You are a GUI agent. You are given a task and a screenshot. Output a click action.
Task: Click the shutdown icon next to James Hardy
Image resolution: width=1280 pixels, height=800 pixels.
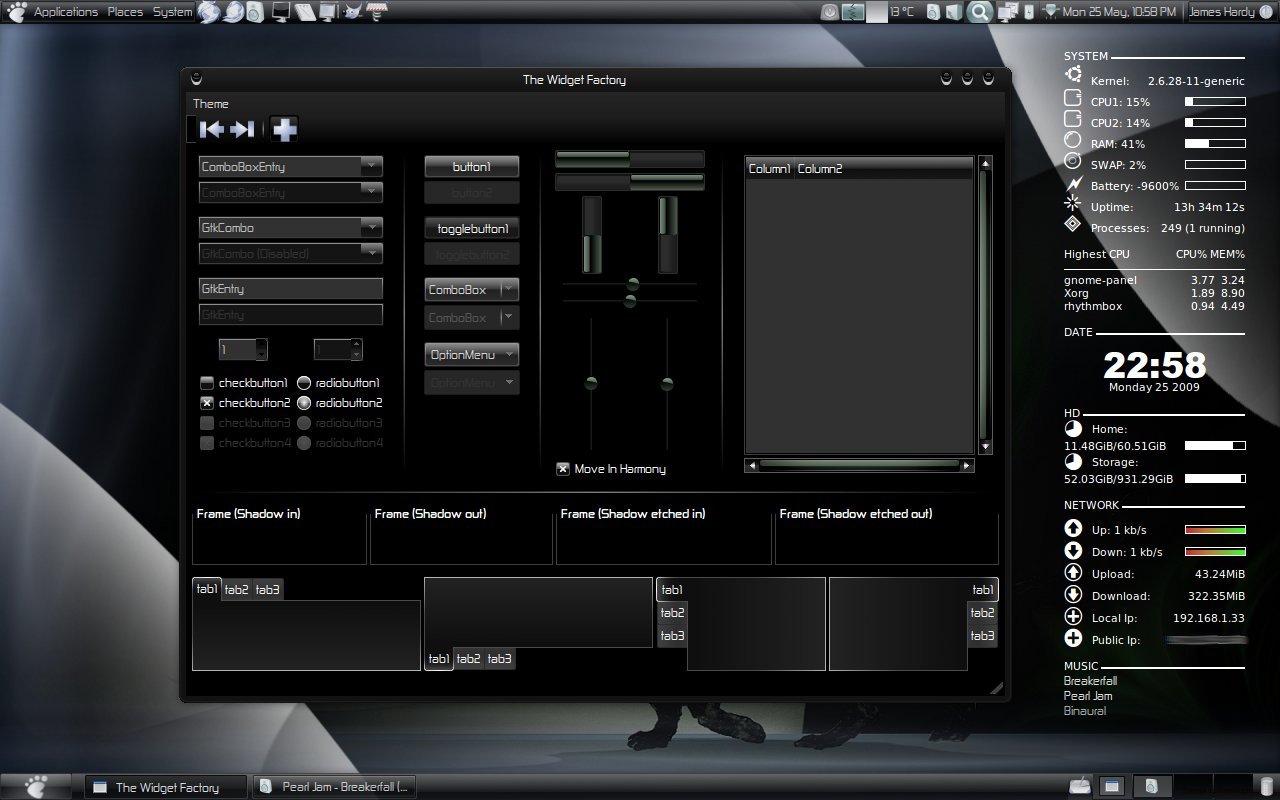(x=1266, y=12)
